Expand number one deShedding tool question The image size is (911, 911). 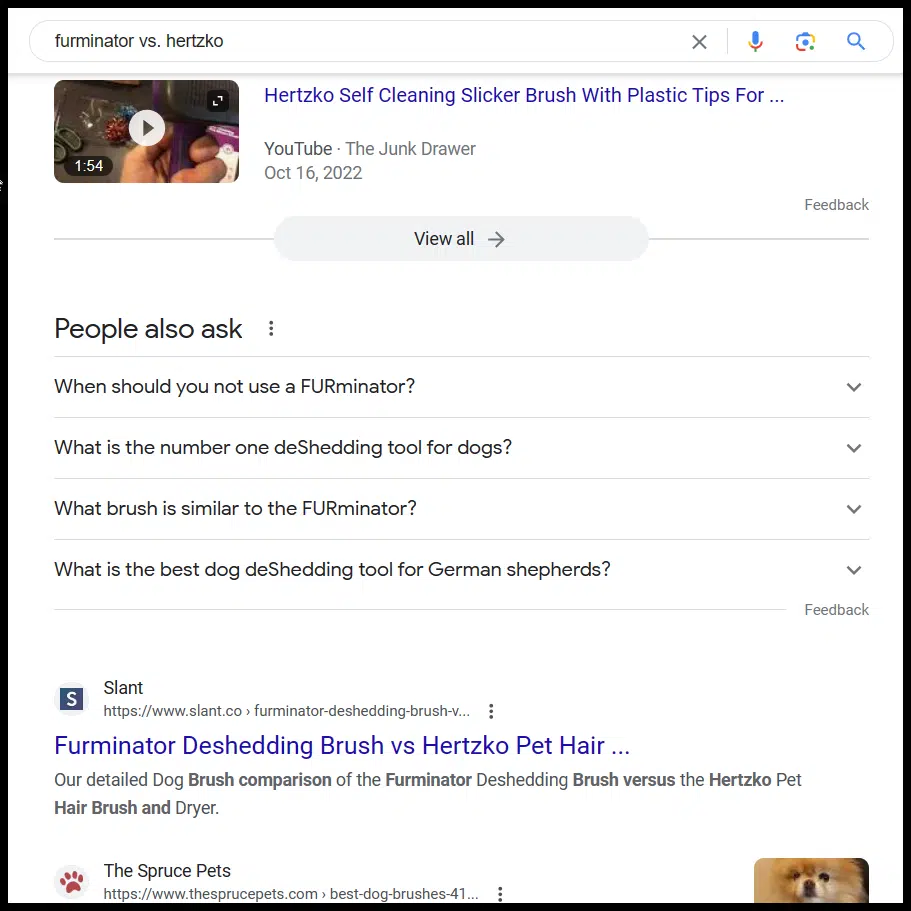853,448
